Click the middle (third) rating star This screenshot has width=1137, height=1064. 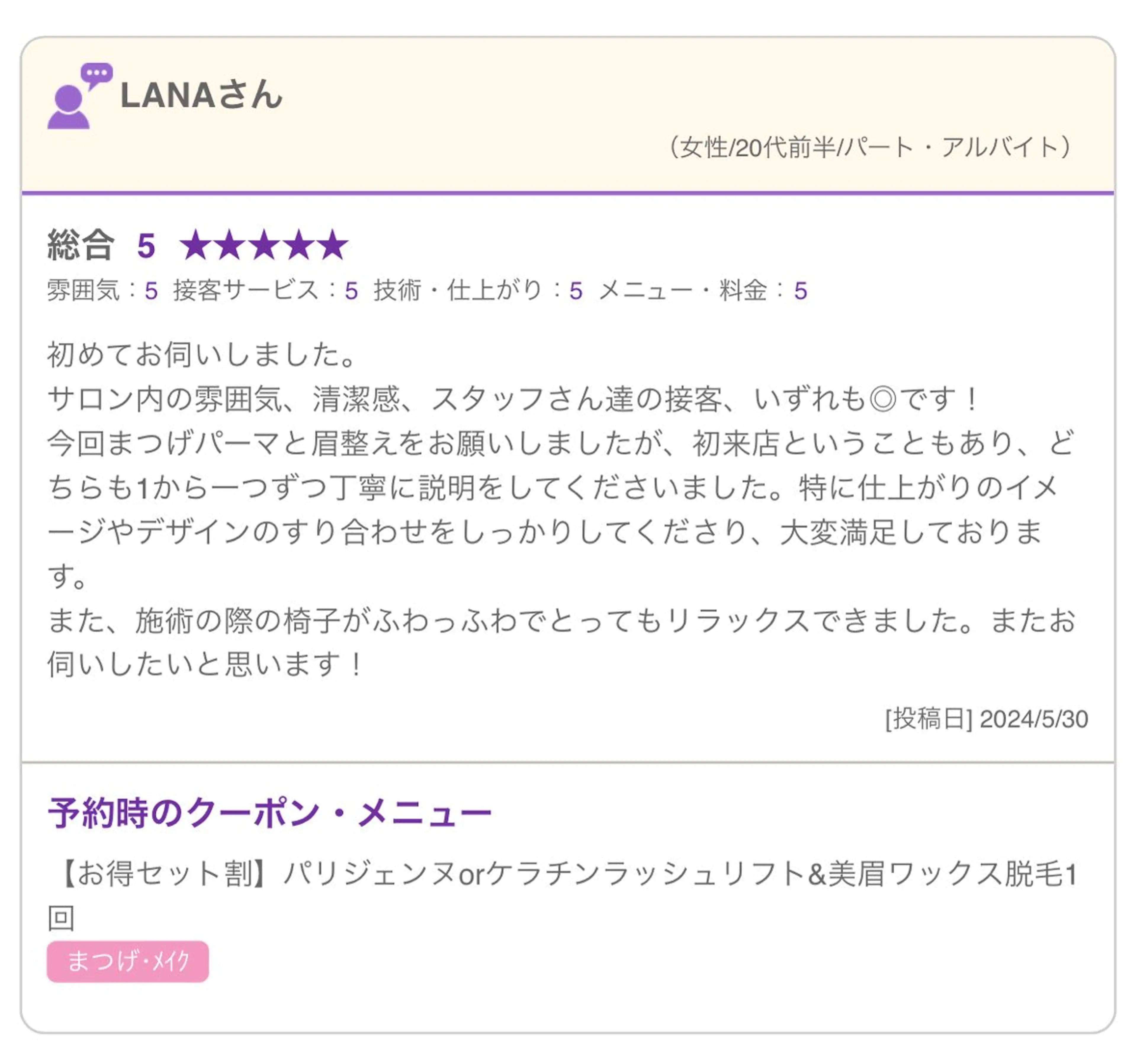click(x=264, y=245)
